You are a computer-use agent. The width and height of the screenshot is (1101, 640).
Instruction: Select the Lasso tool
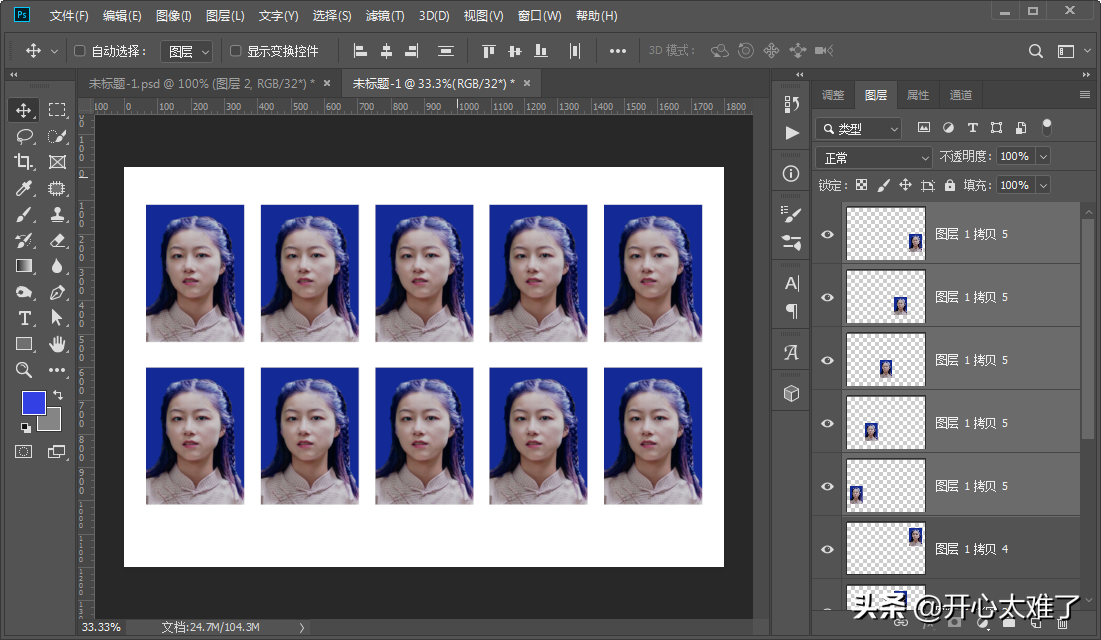pyautogui.click(x=24, y=136)
